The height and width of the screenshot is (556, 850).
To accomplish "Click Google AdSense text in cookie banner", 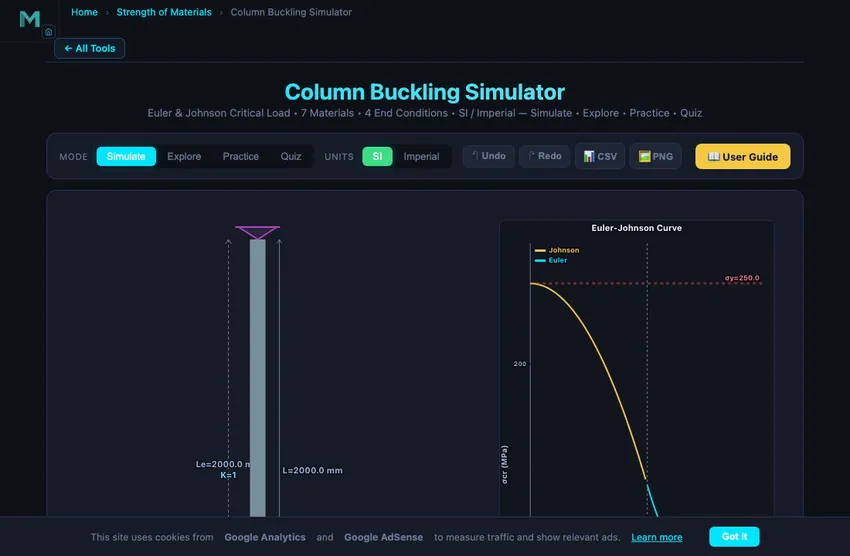I will (383, 537).
